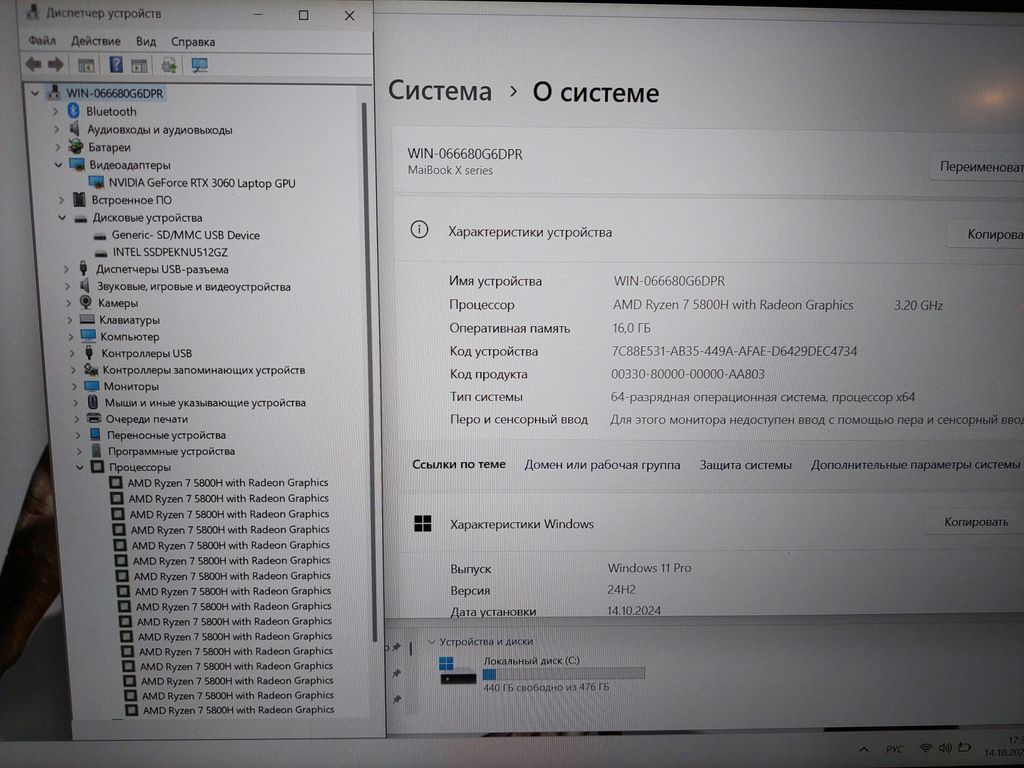Click the info icon beside Характеристики устройства
The height and width of the screenshot is (768, 1024).
click(419, 229)
